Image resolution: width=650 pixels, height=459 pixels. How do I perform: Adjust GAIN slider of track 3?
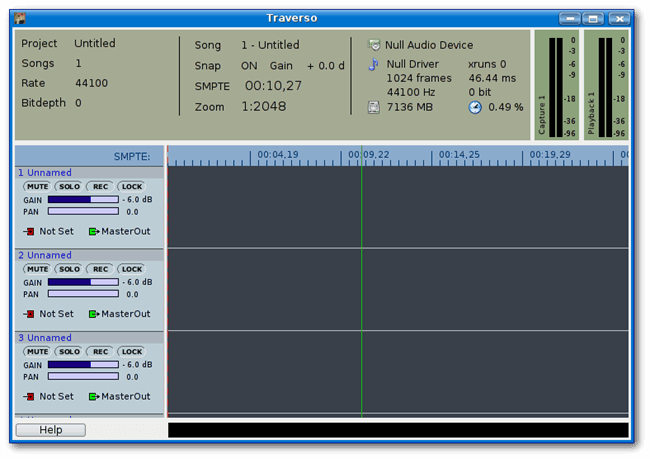[x=83, y=364]
